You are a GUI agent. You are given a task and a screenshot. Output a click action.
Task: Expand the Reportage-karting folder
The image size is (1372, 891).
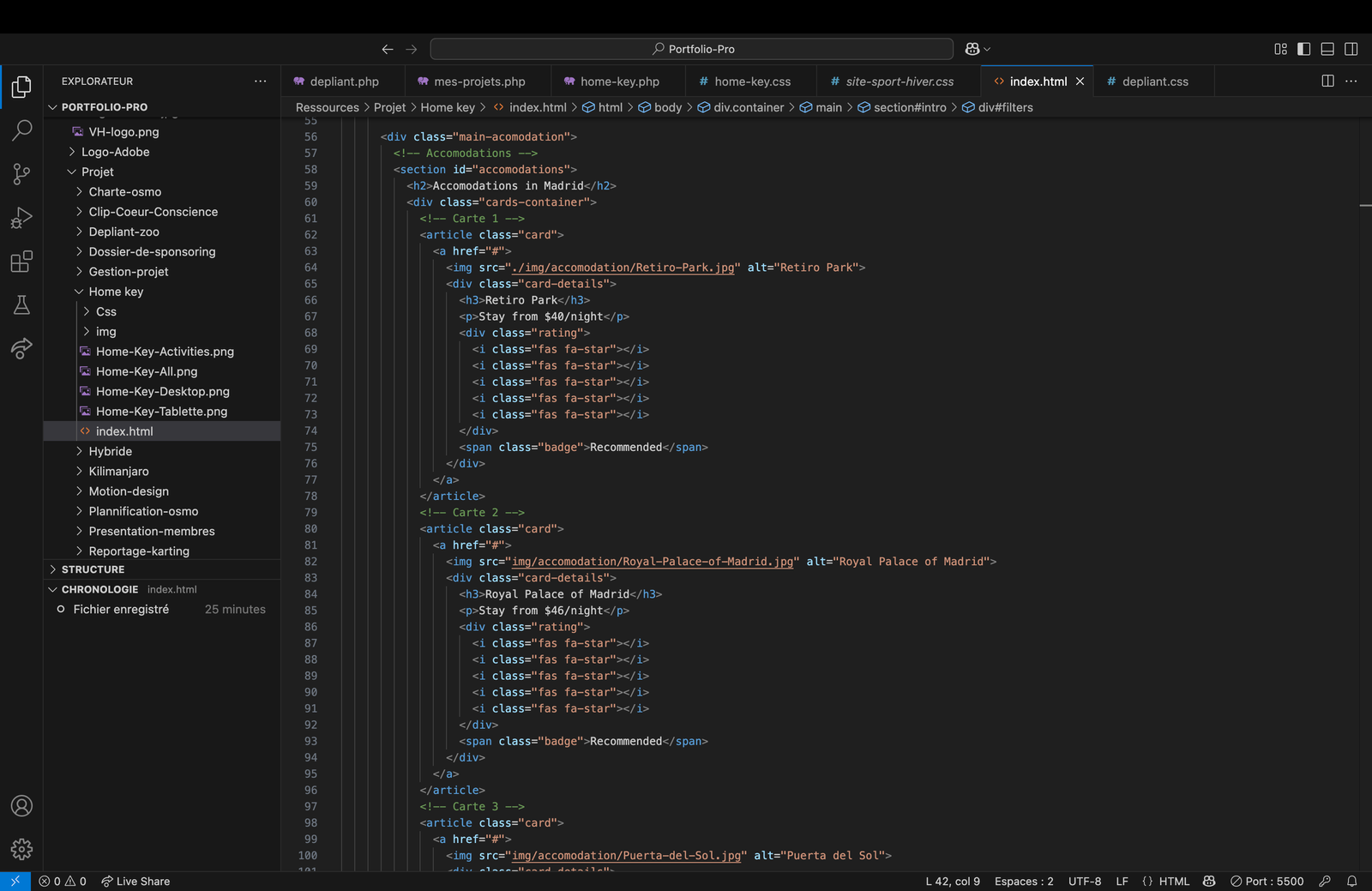coord(162,551)
